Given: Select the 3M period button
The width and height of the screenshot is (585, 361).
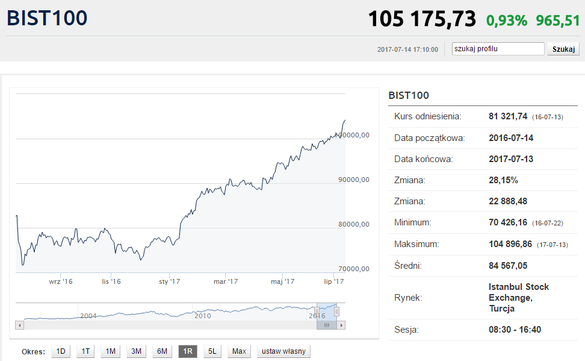Looking at the screenshot, I should pos(136,351).
